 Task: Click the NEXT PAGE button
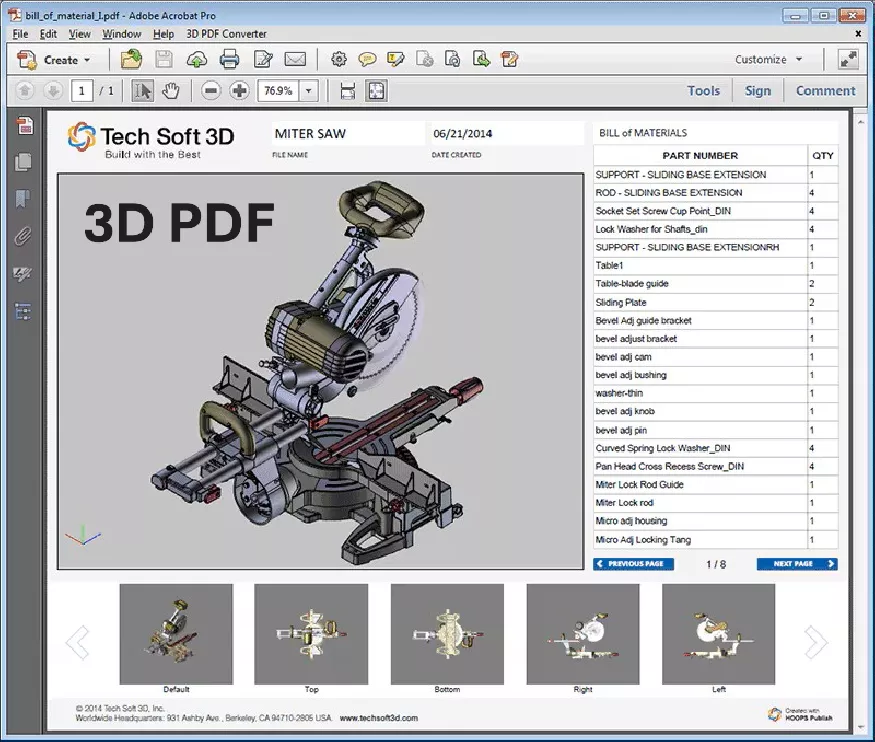point(797,564)
